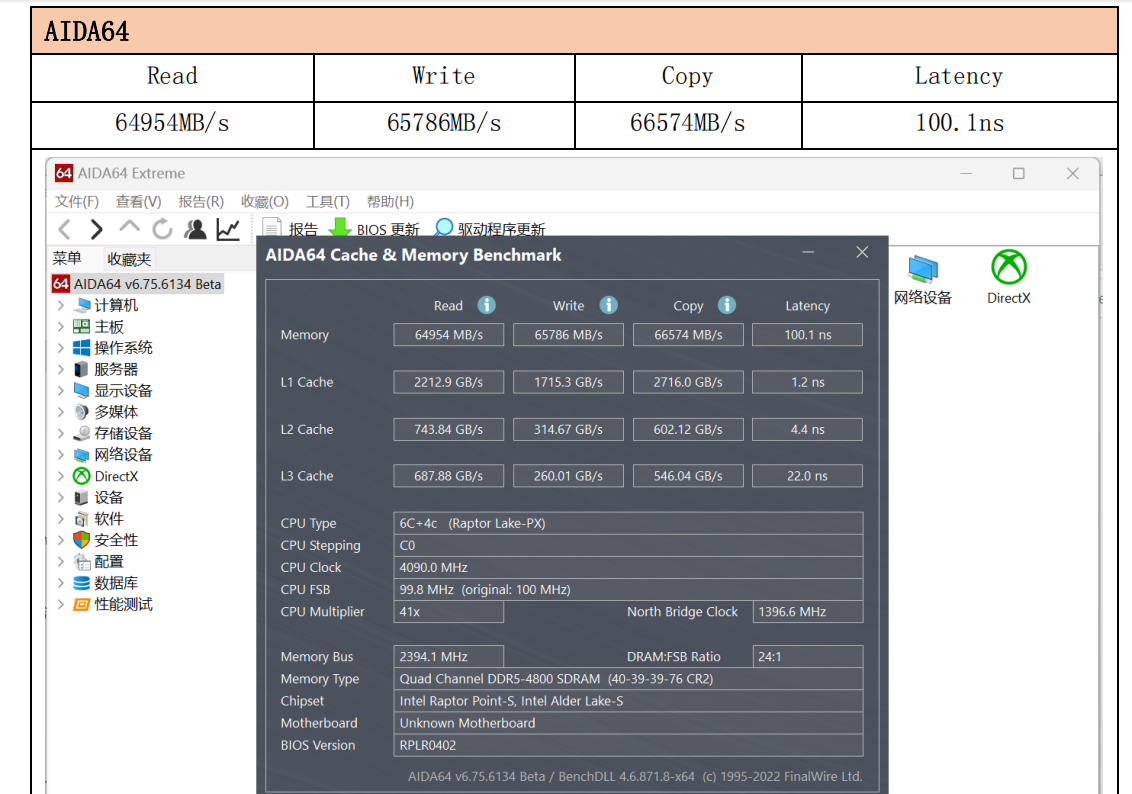Click the 报告 toolbar button

290,229
